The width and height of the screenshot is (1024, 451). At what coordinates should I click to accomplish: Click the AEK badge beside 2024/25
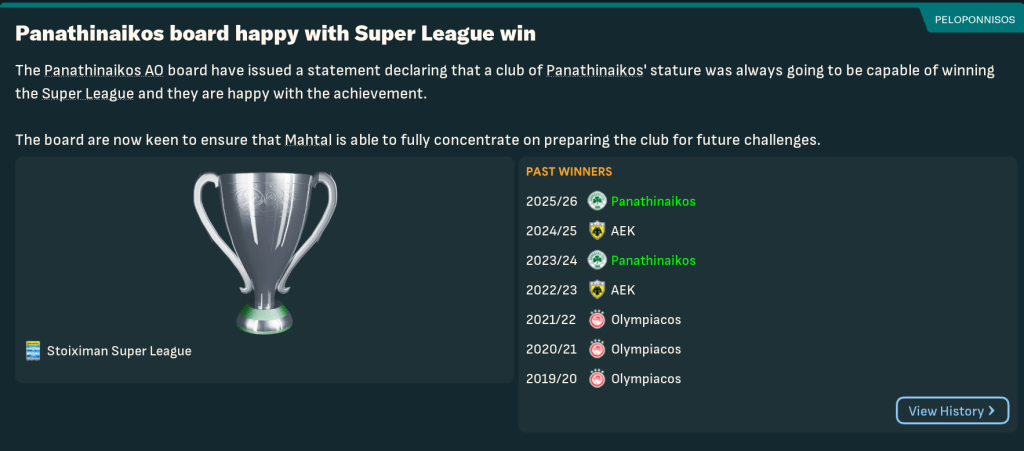tap(597, 231)
